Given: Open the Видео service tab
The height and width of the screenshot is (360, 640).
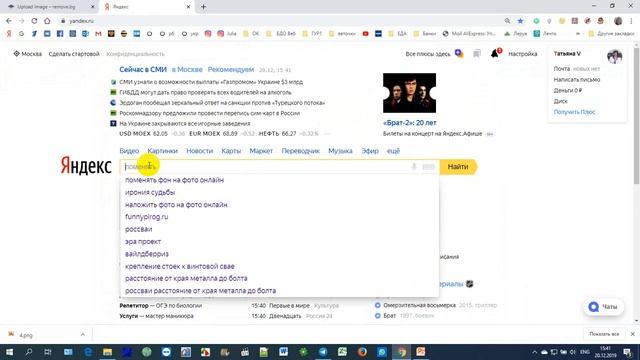Looking at the screenshot, I should (129, 151).
